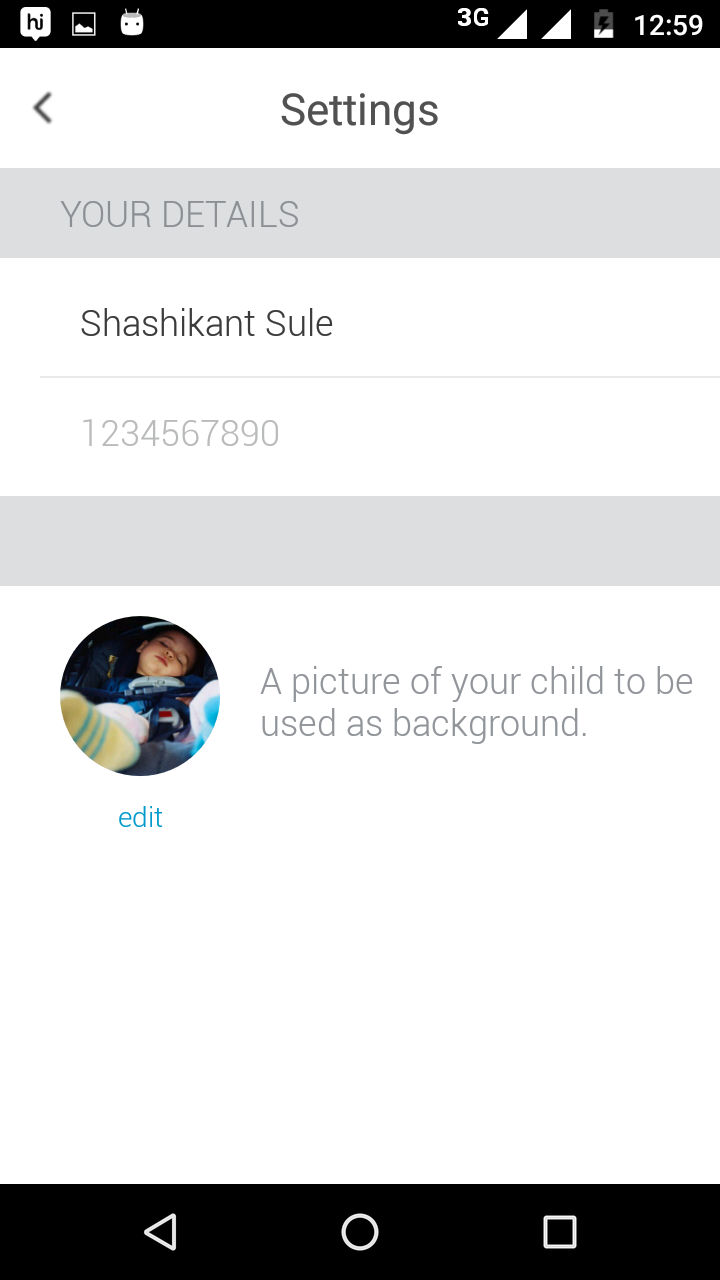Screen dimensions: 720x1280
Task: Tap the picture notification icon in status bar
Action: tap(84, 24)
